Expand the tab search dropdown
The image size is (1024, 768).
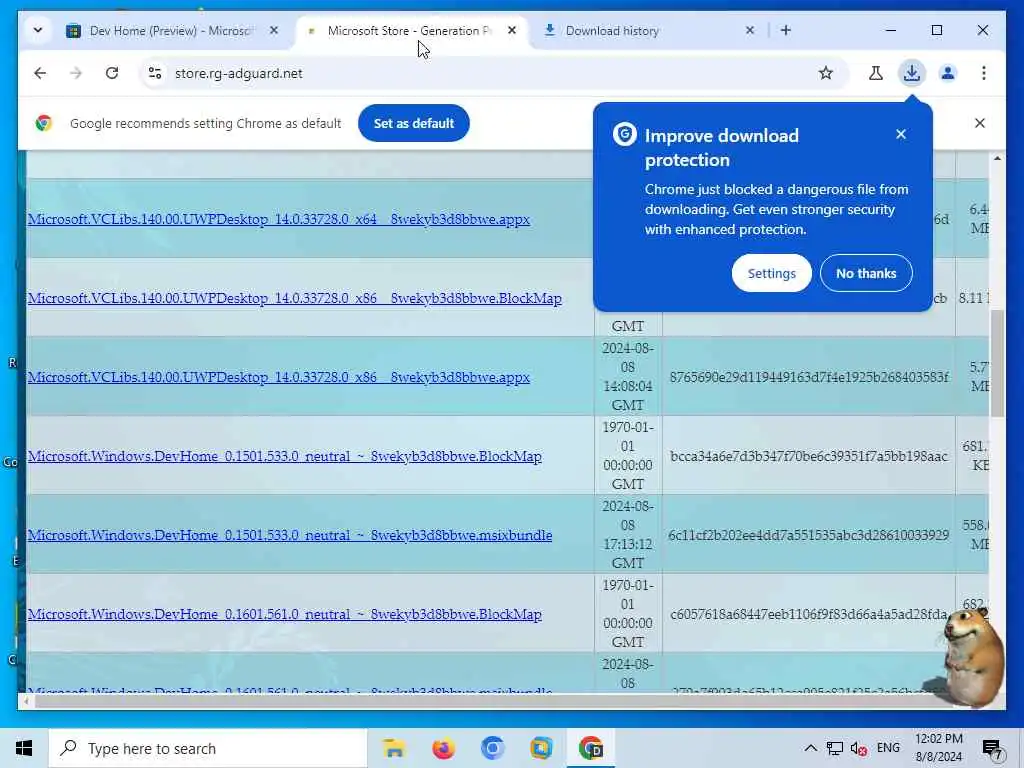pyautogui.click(x=38, y=30)
